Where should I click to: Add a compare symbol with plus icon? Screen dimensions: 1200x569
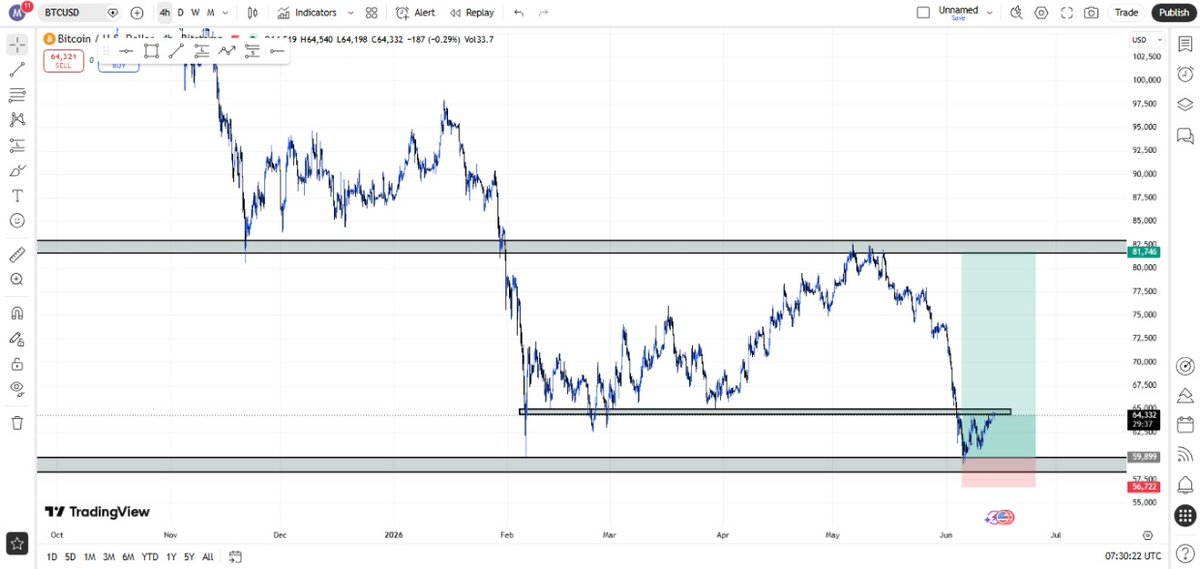click(137, 13)
